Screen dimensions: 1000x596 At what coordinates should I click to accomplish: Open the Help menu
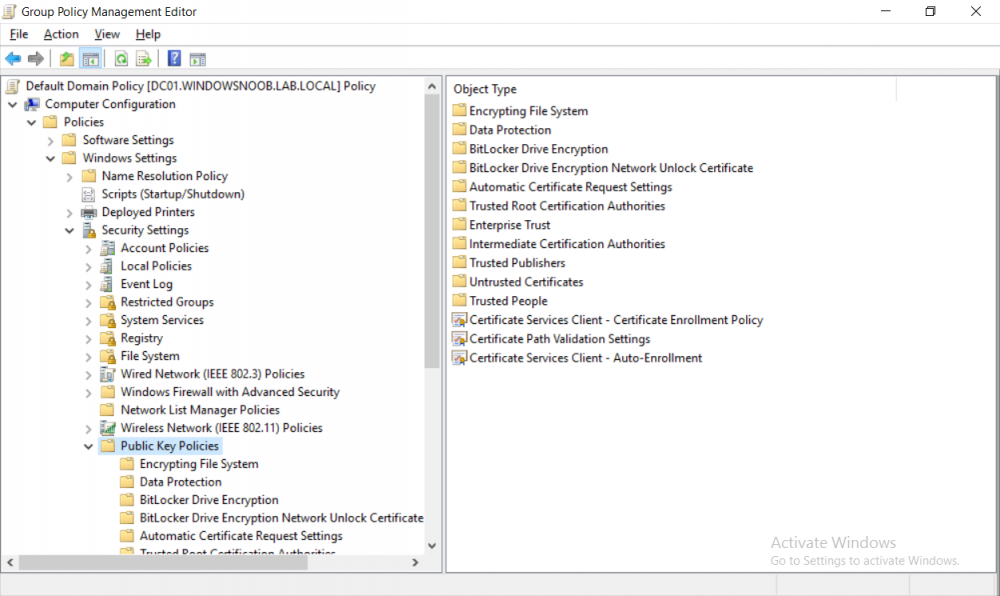[x=148, y=34]
